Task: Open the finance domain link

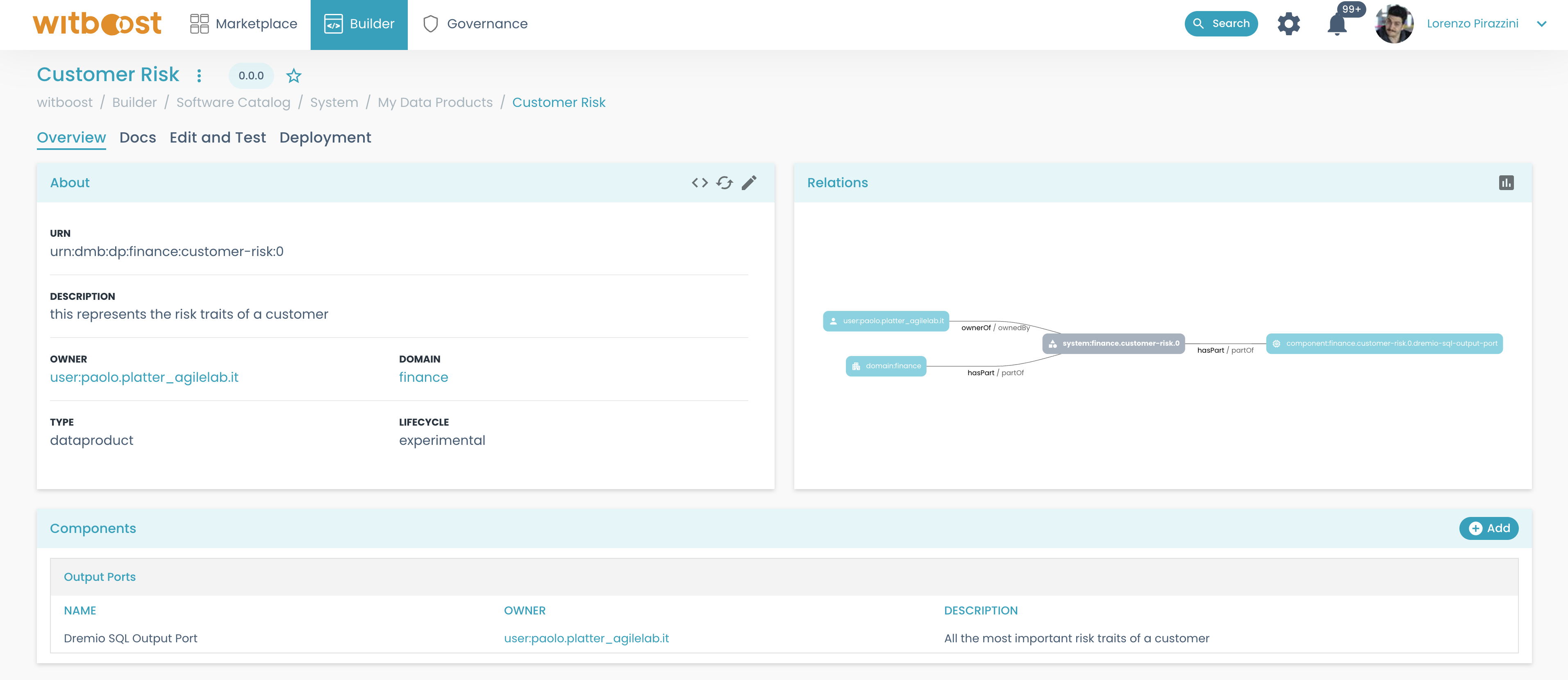Action: point(423,377)
